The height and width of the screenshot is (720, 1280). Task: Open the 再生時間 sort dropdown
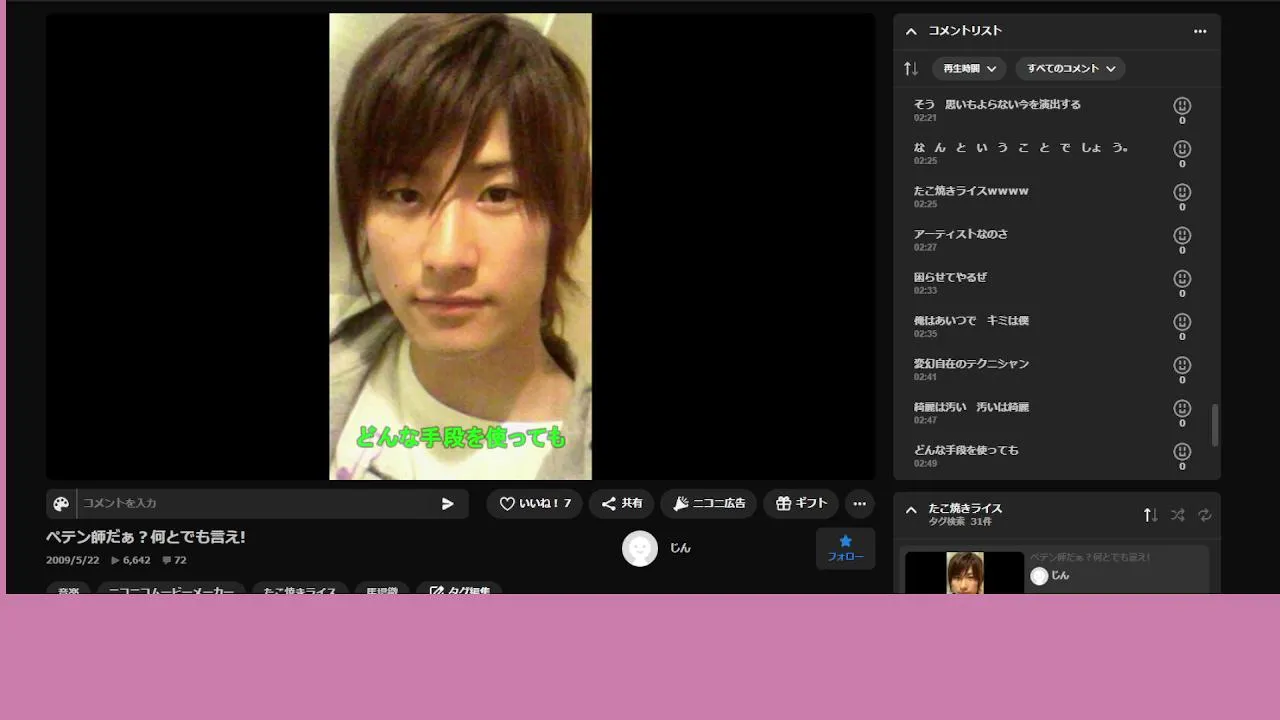969,68
